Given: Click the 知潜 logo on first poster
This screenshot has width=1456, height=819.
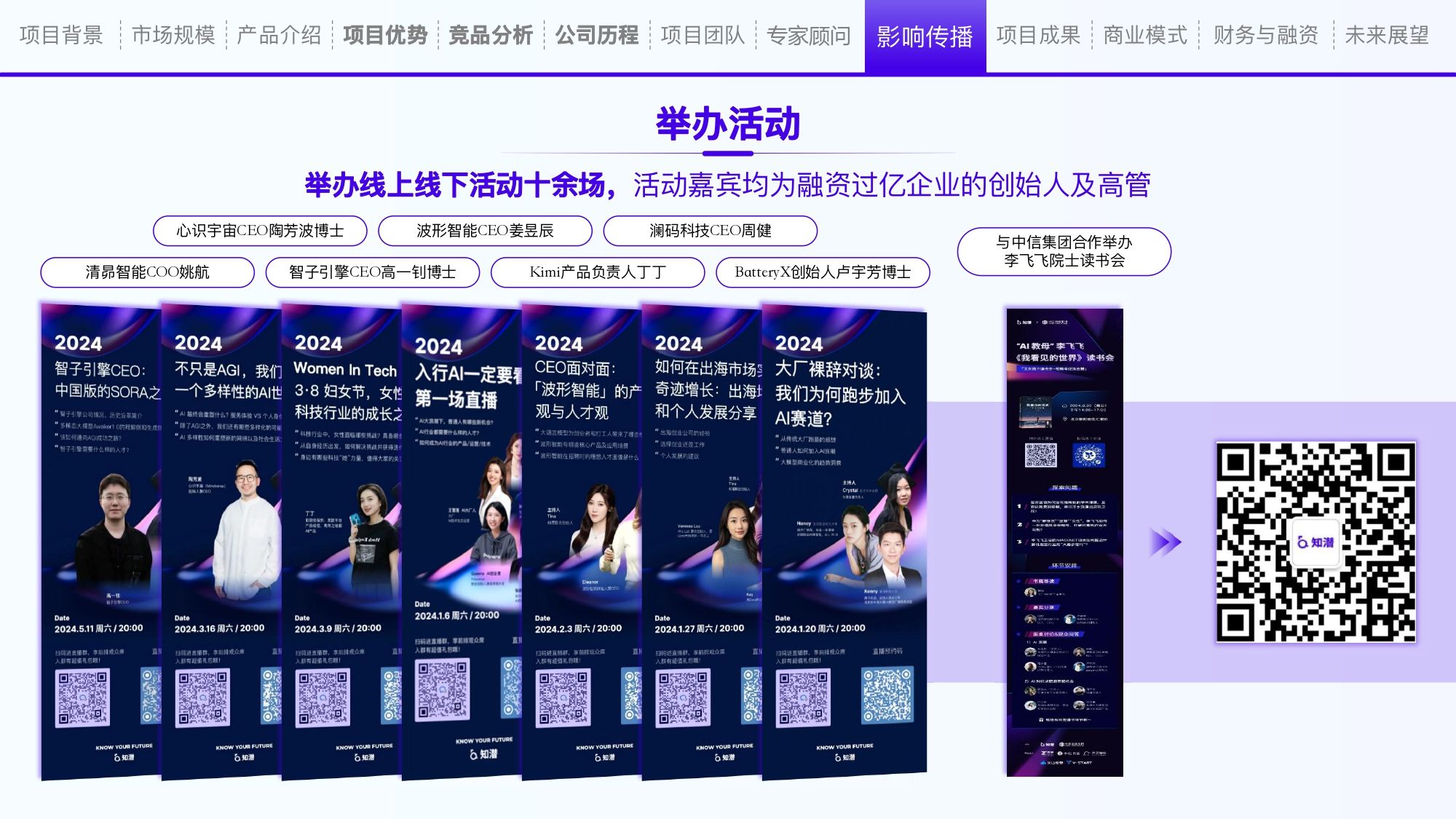Looking at the screenshot, I should coord(124,757).
